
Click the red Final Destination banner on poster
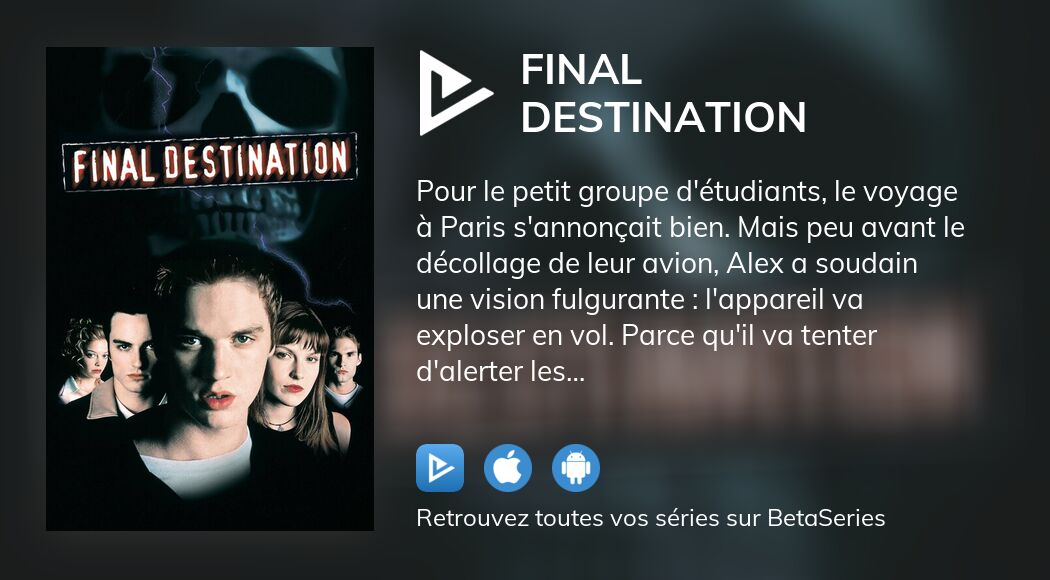[210, 161]
